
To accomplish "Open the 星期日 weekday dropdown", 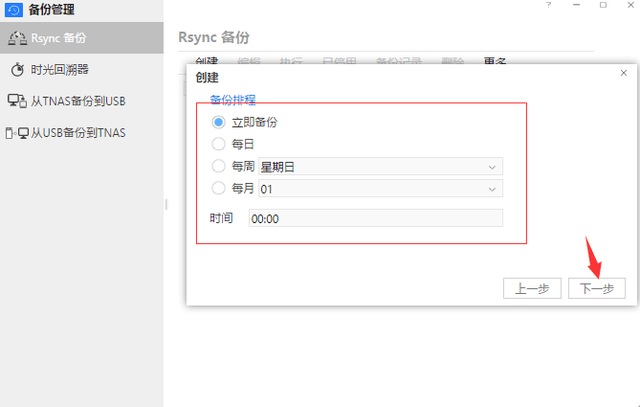I will pos(380,166).
